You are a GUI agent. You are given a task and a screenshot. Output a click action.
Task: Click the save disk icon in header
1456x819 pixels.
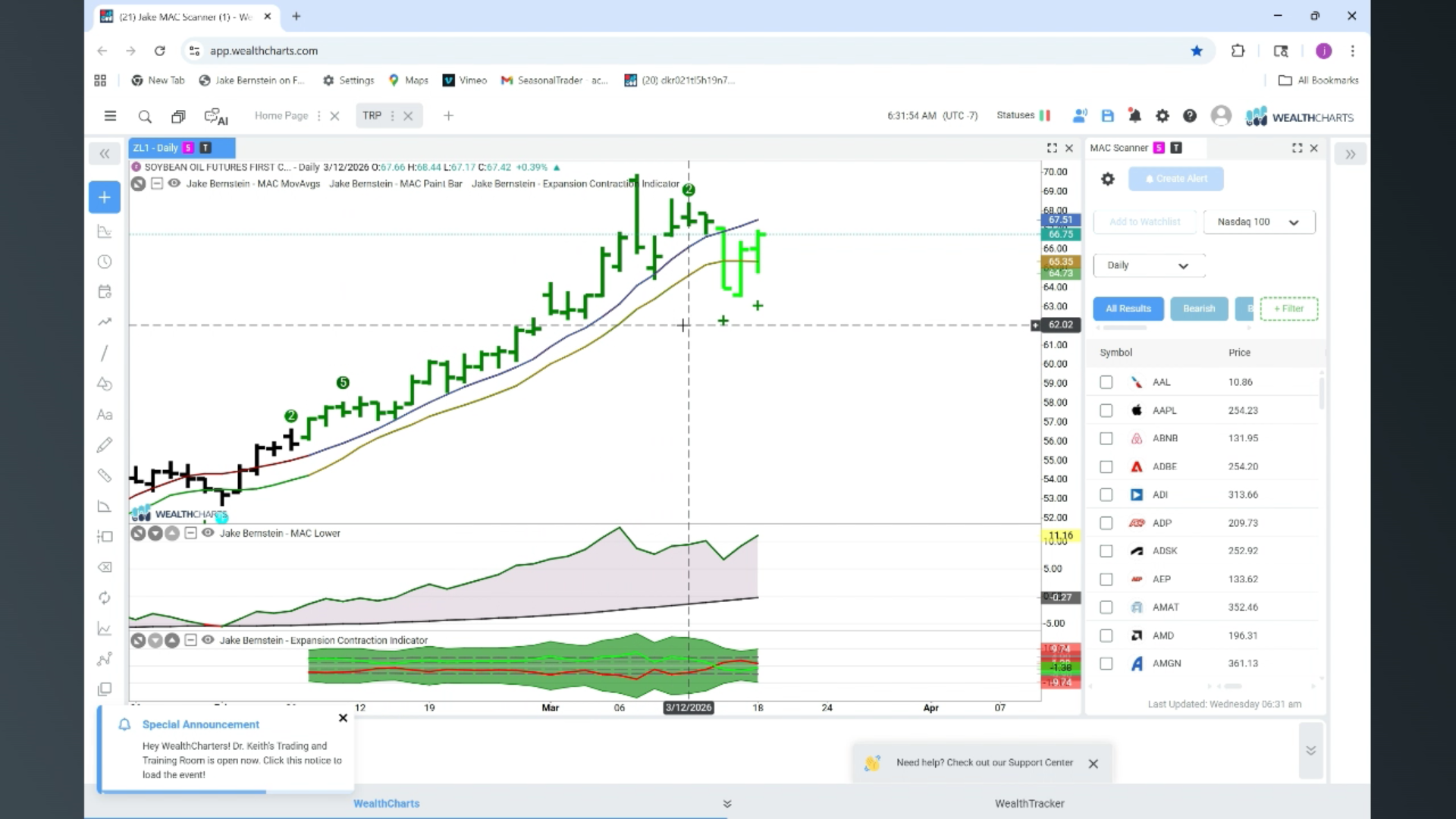[x=1107, y=116]
